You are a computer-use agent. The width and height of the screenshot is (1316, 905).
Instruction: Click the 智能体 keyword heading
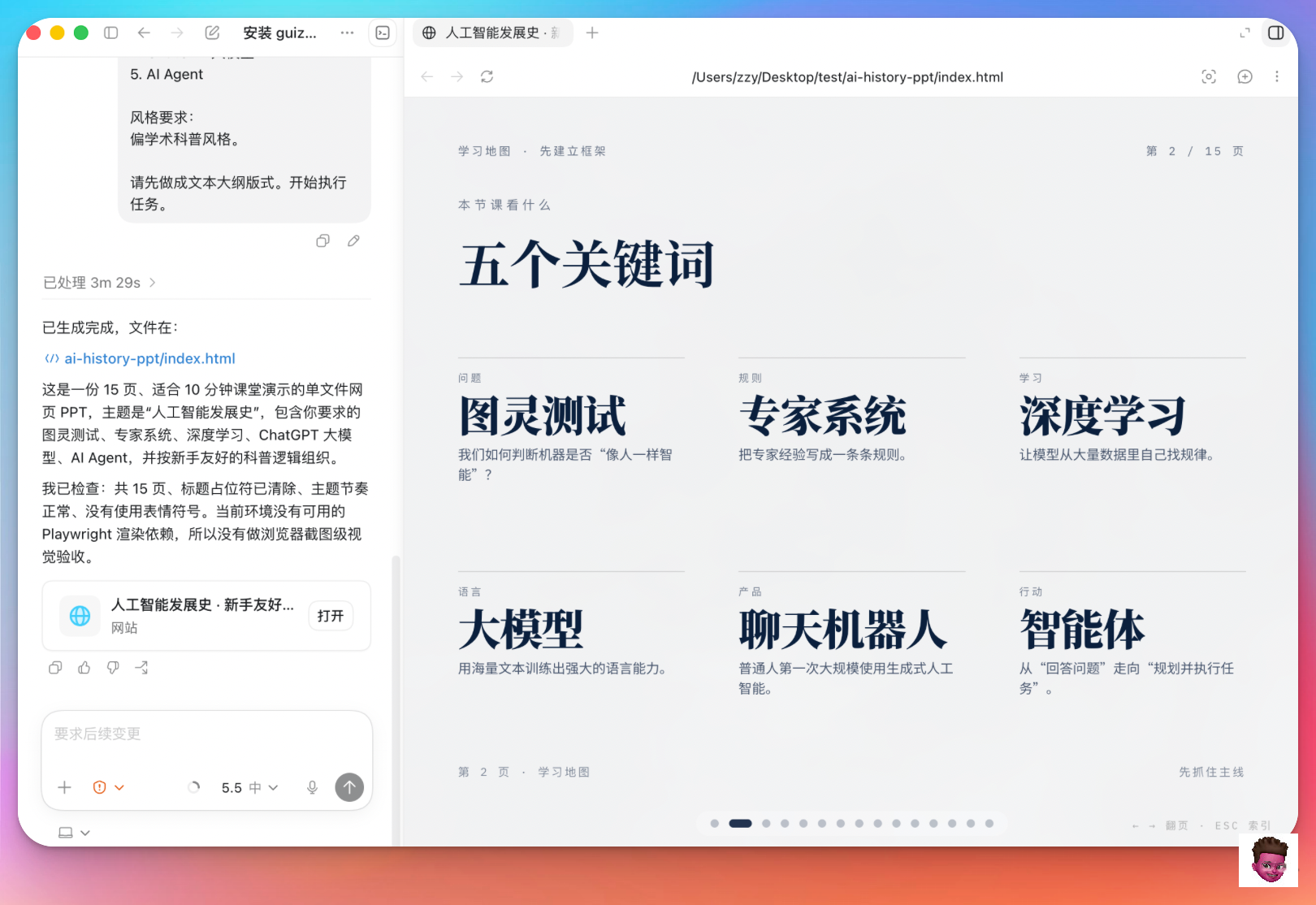(1082, 630)
